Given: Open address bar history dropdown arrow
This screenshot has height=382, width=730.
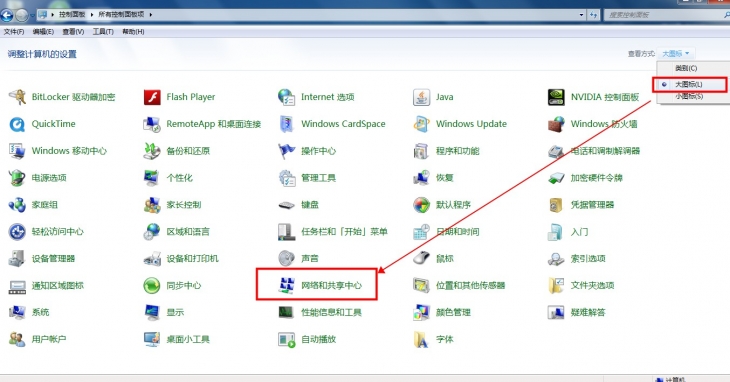Looking at the screenshot, I should tap(581, 15).
